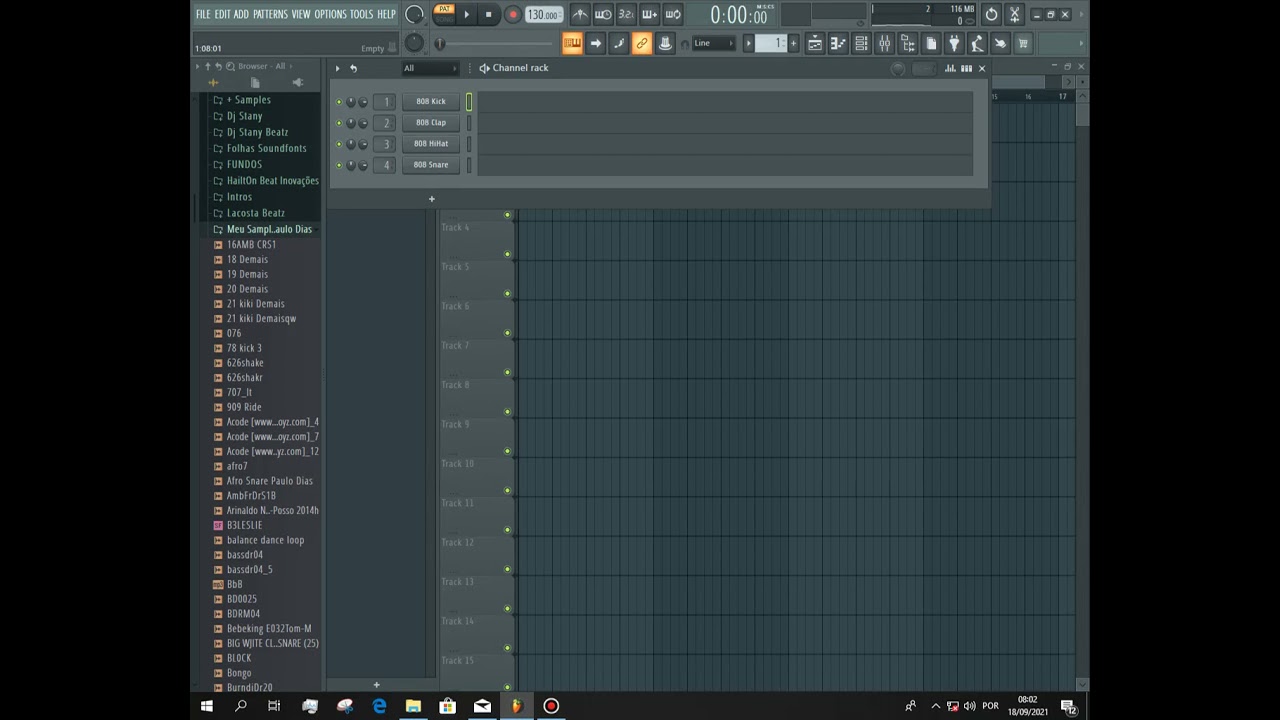
Task: Open the tempo tapper icon
Action: click(x=977, y=43)
